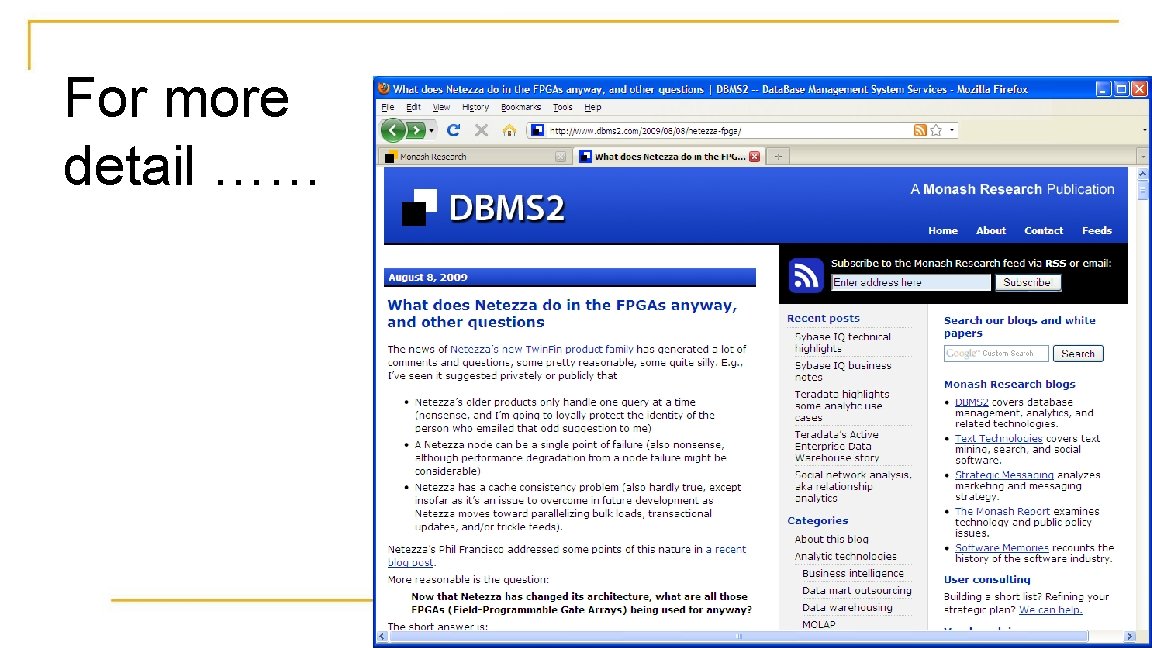The width and height of the screenshot is (1152, 648).
Task: Switch to the Monash Research tab
Action: point(470,156)
